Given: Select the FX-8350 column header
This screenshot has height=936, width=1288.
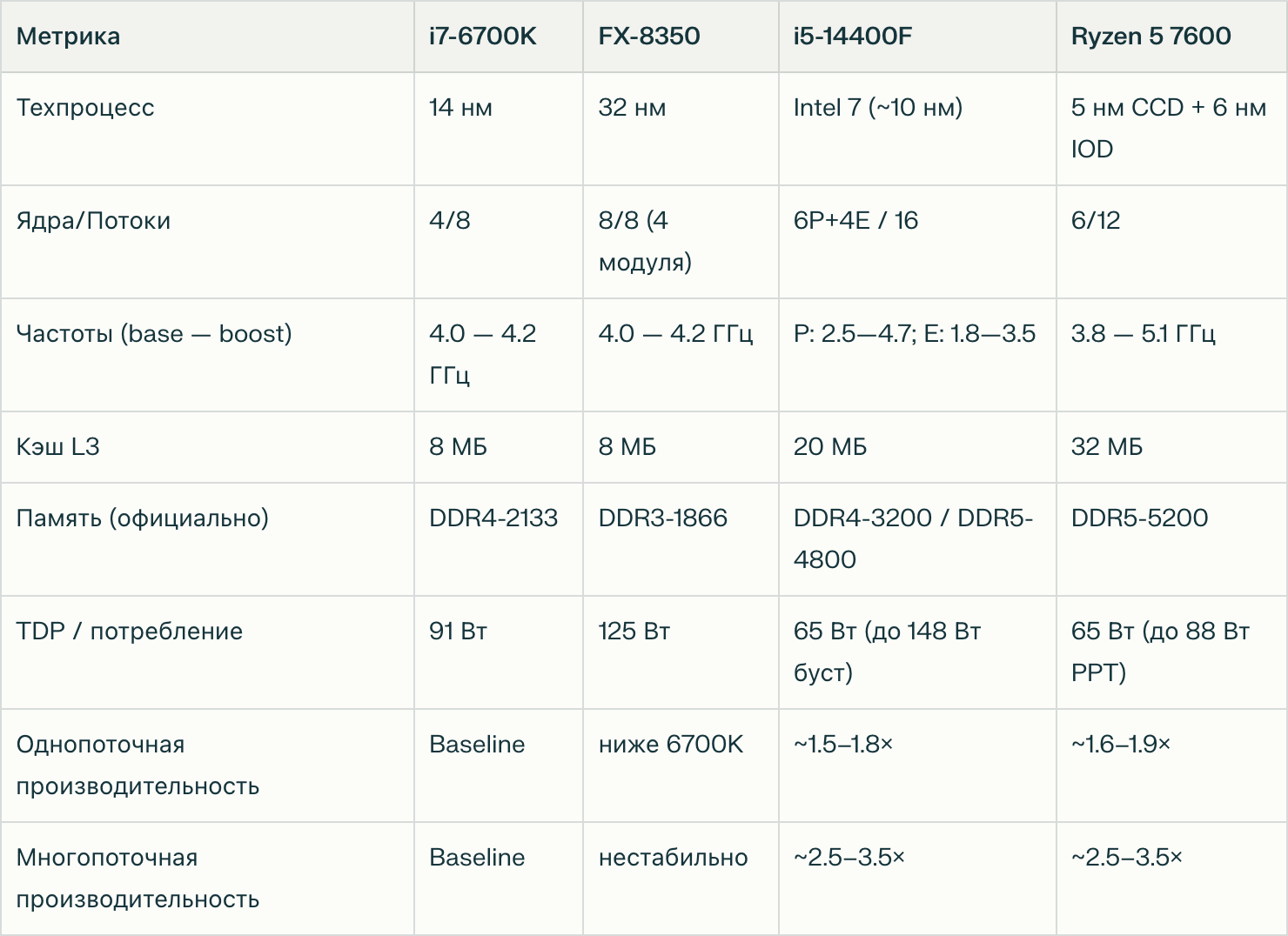Looking at the screenshot, I should (x=648, y=37).
